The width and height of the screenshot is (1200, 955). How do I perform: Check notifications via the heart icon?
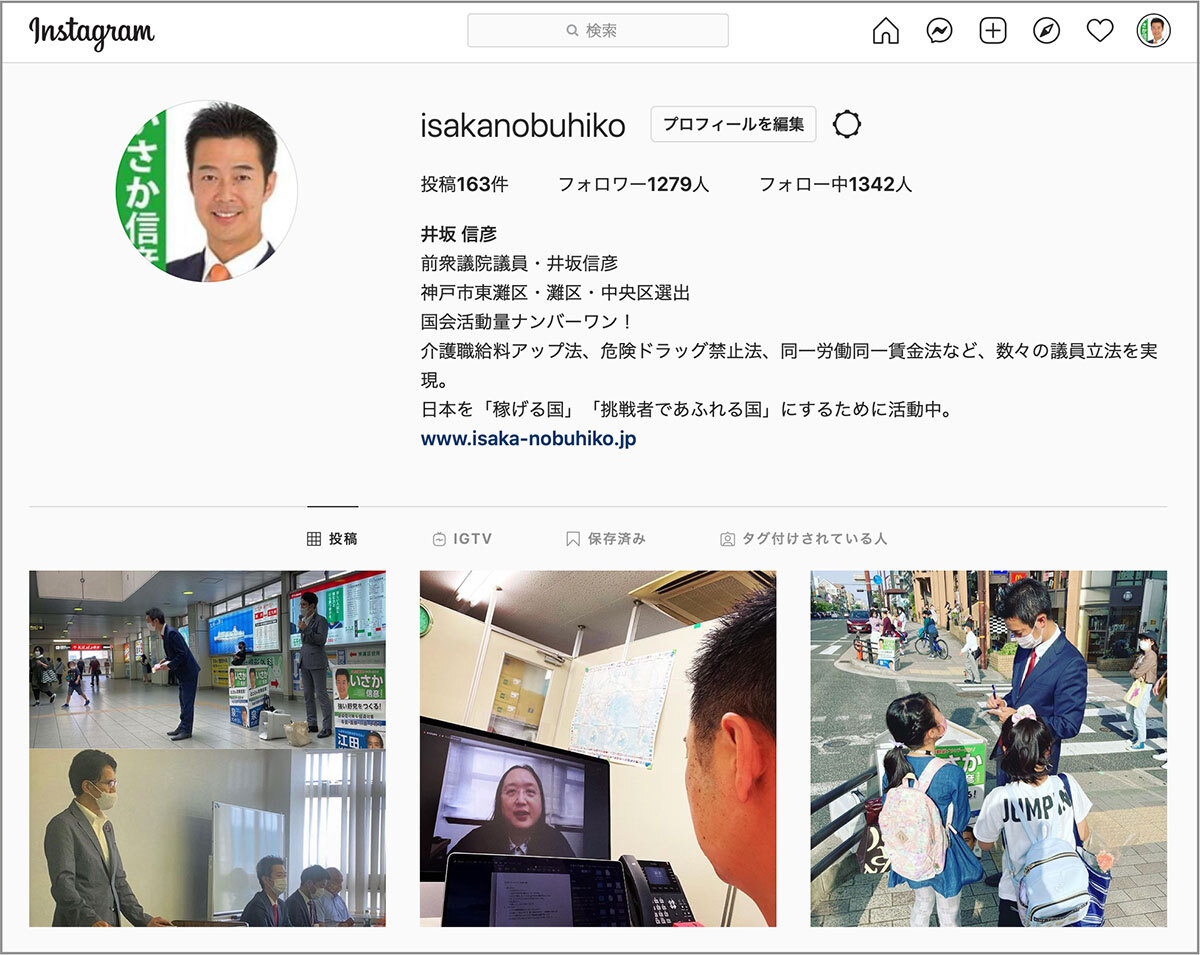1099,31
